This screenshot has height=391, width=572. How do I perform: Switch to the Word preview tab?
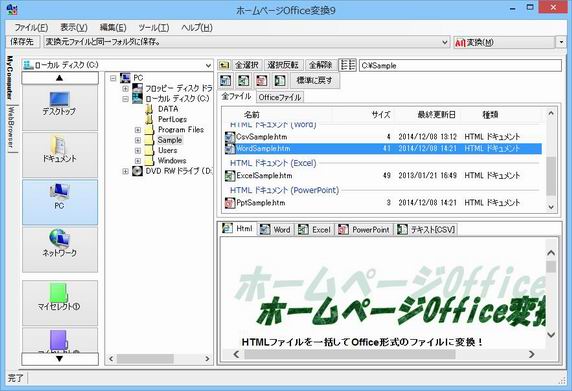pyautogui.click(x=276, y=230)
